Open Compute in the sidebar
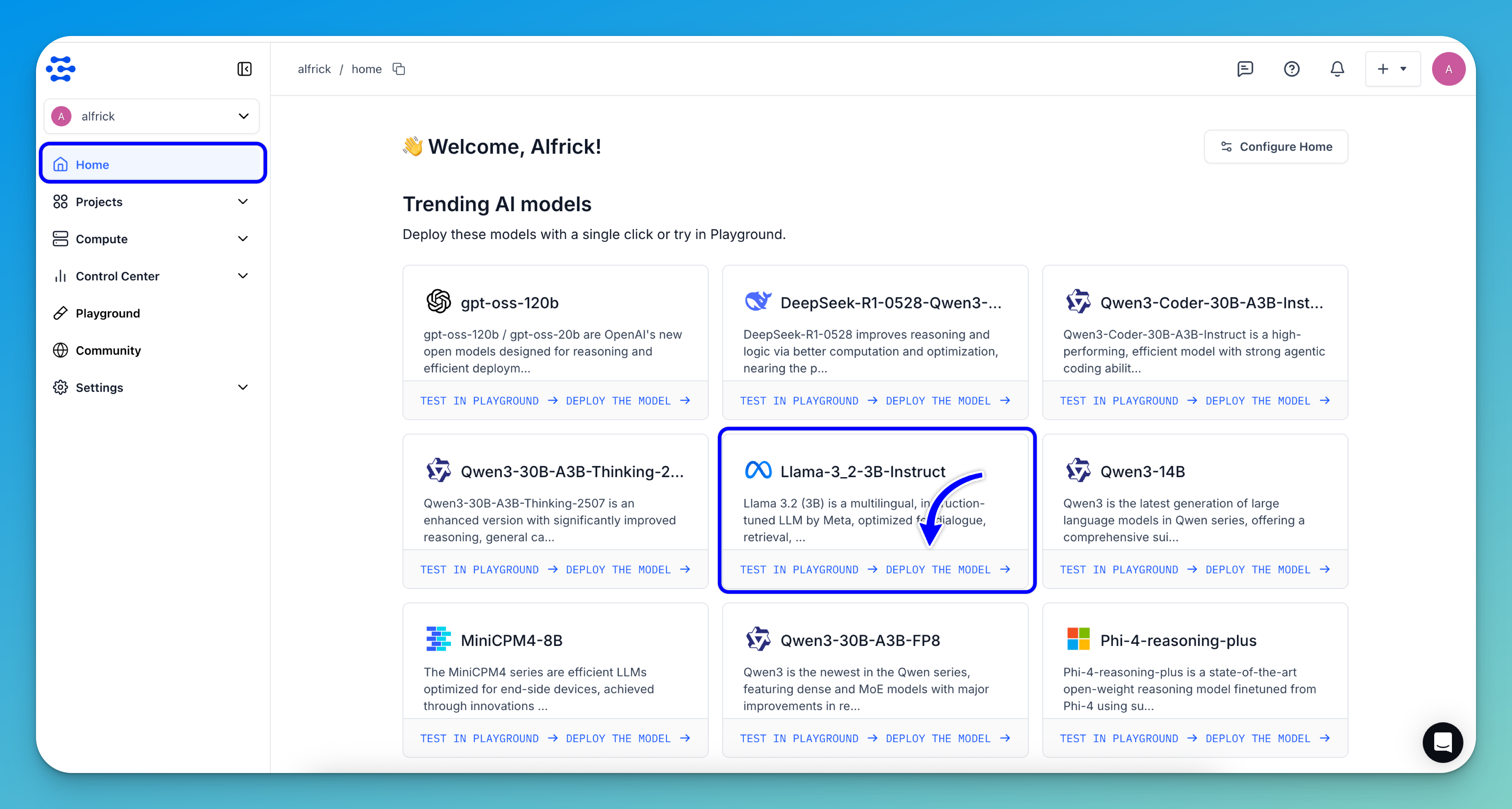The width and height of the screenshot is (1512, 809). point(152,239)
